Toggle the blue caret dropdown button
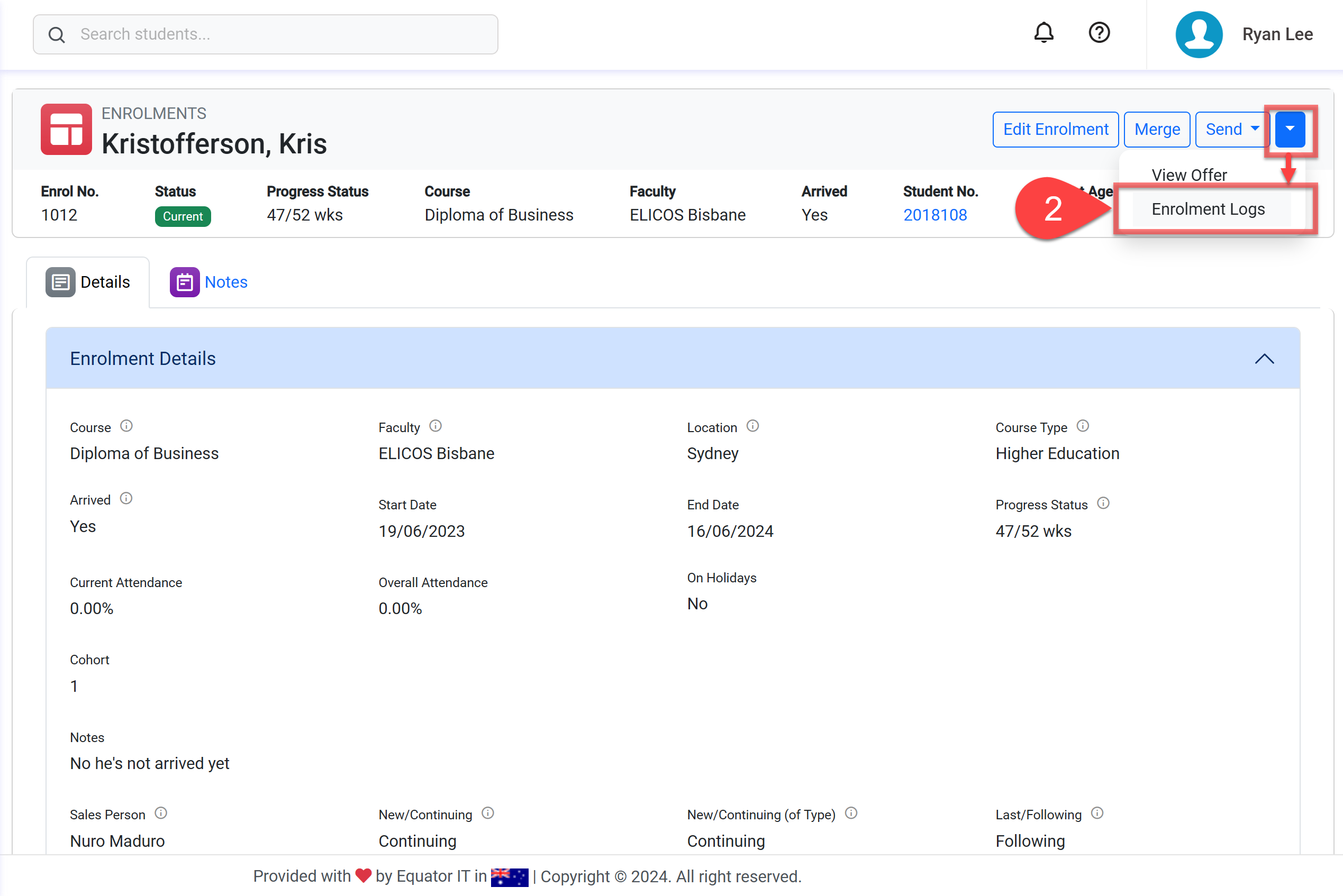The height and width of the screenshot is (896, 1343). 1290,129
